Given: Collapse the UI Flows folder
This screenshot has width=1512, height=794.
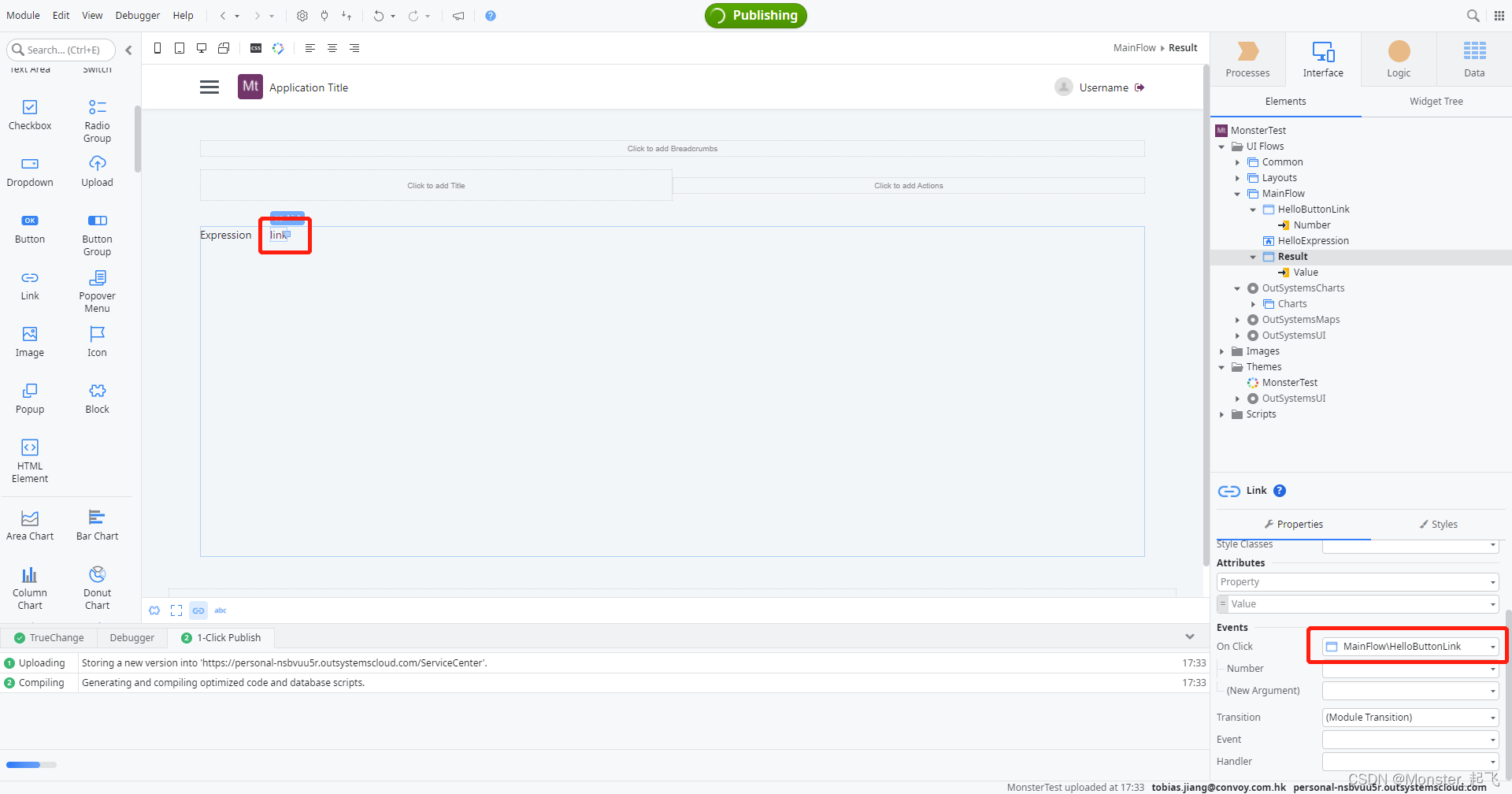Looking at the screenshot, I should click(x=1221, y=147).
